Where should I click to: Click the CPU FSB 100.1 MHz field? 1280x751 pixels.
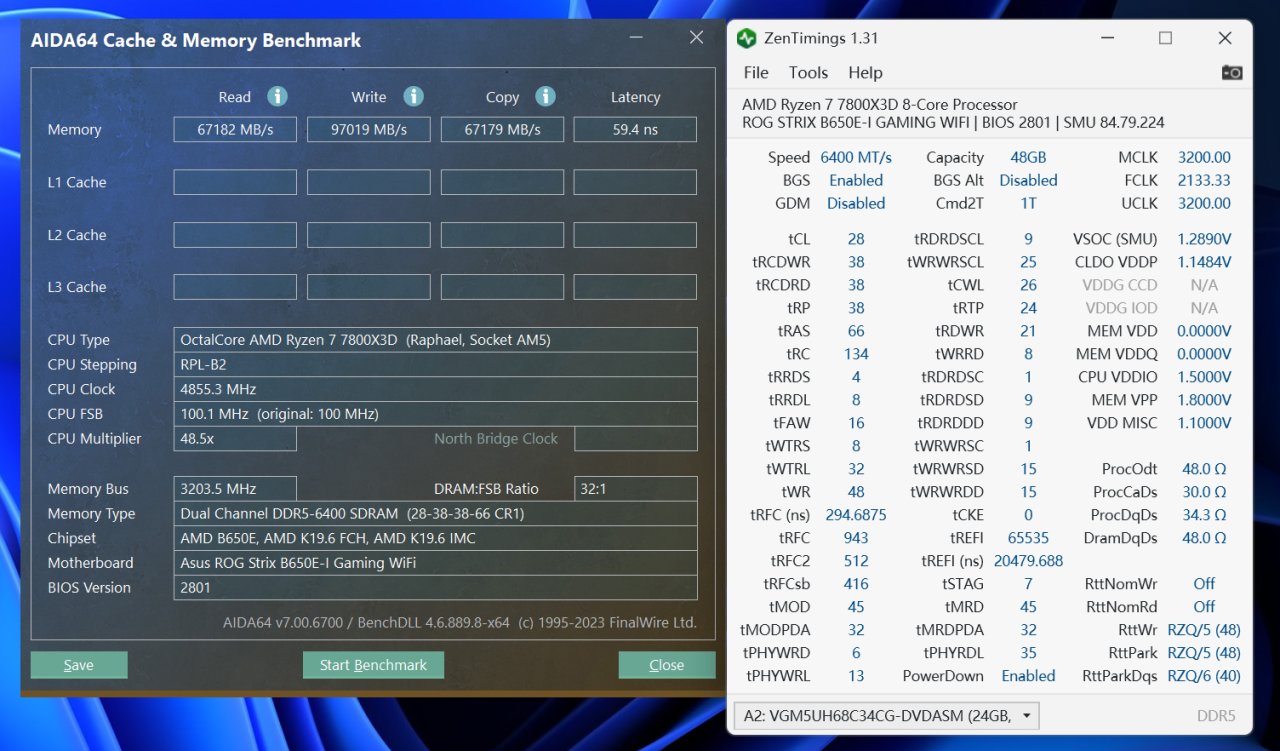pyautogui.click(x=435, y=414)
